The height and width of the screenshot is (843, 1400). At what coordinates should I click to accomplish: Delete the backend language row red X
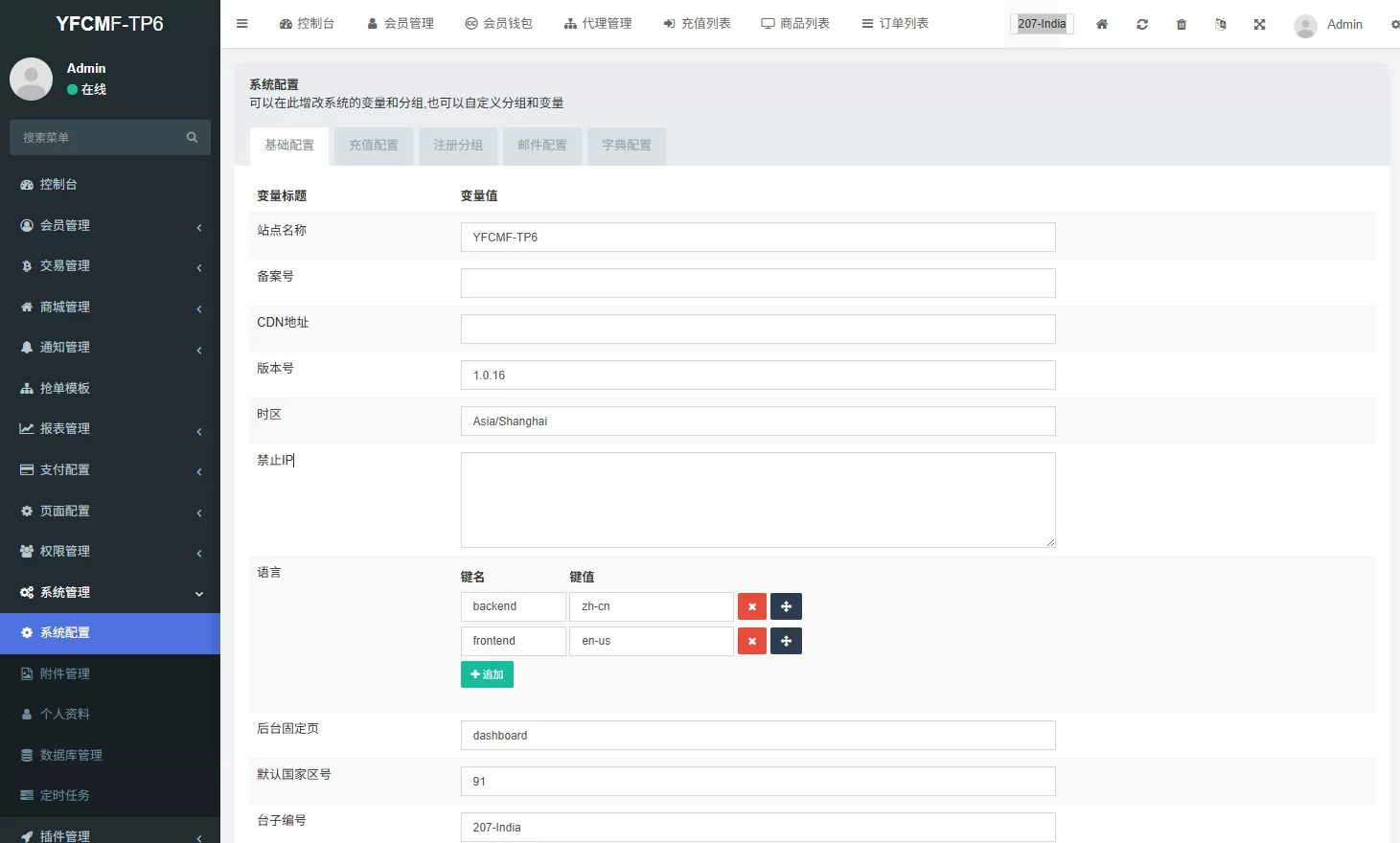click(752, 606)
